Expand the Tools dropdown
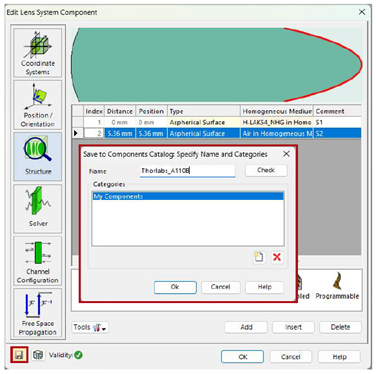Screen dimensions: 376x374 click(90, 327)
